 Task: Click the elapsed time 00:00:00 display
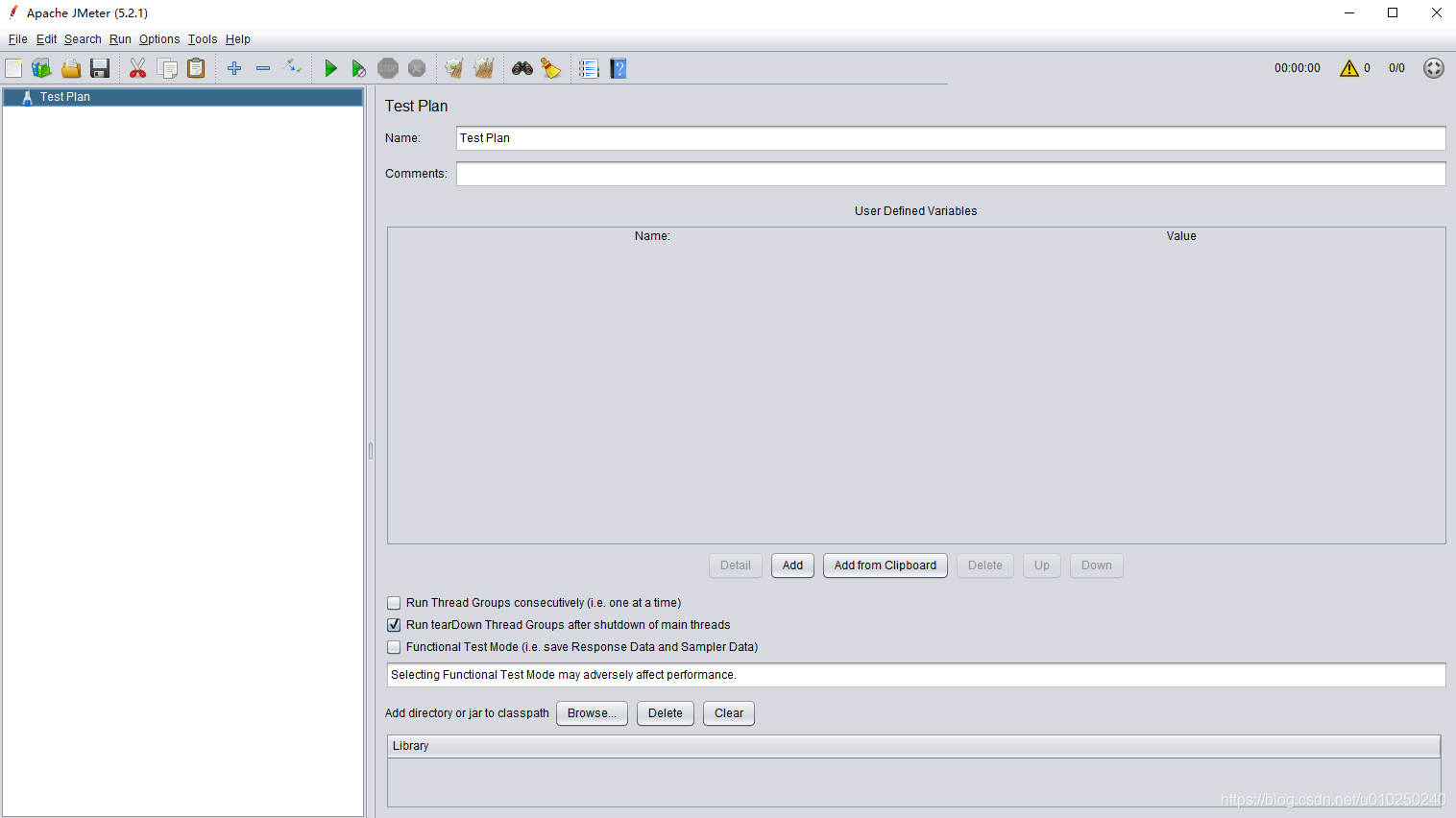pyautogui.click(x=1298, y=68)
